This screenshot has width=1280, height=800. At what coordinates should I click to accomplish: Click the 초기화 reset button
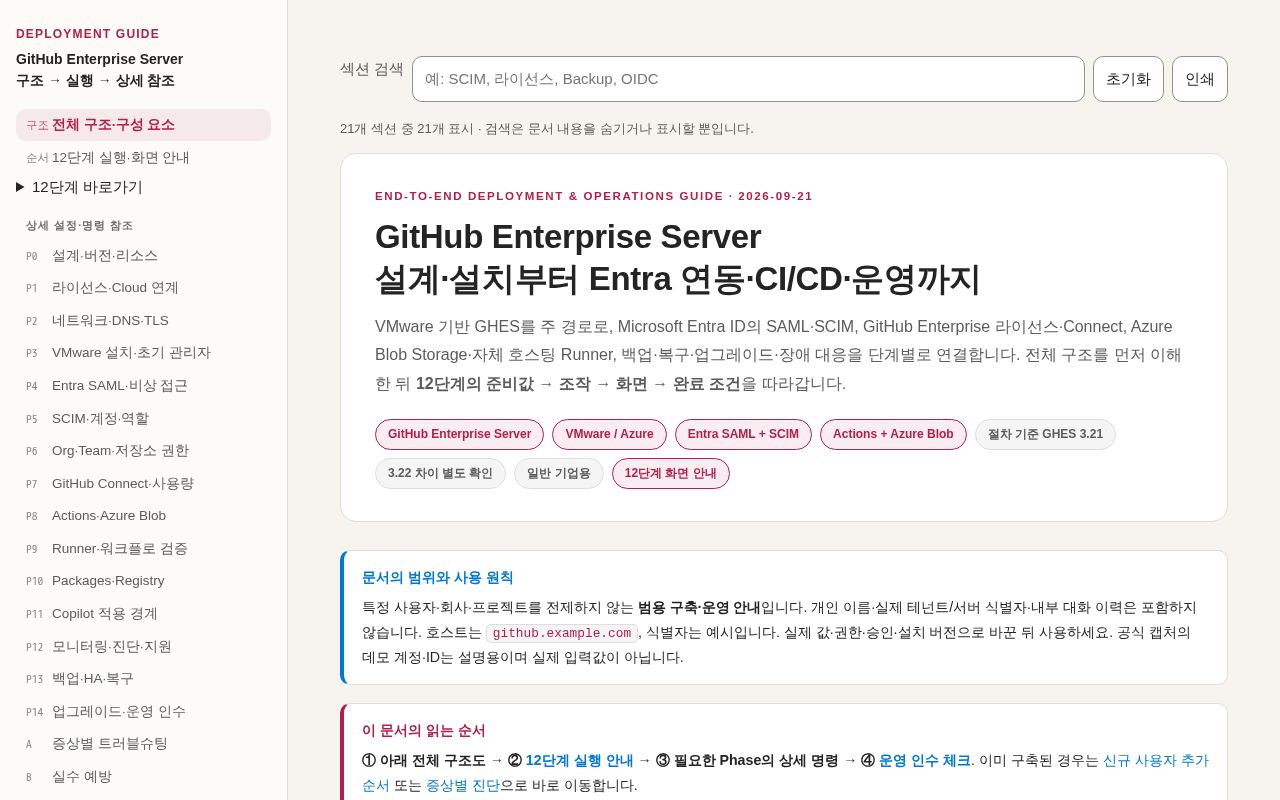coord(1128,79)
